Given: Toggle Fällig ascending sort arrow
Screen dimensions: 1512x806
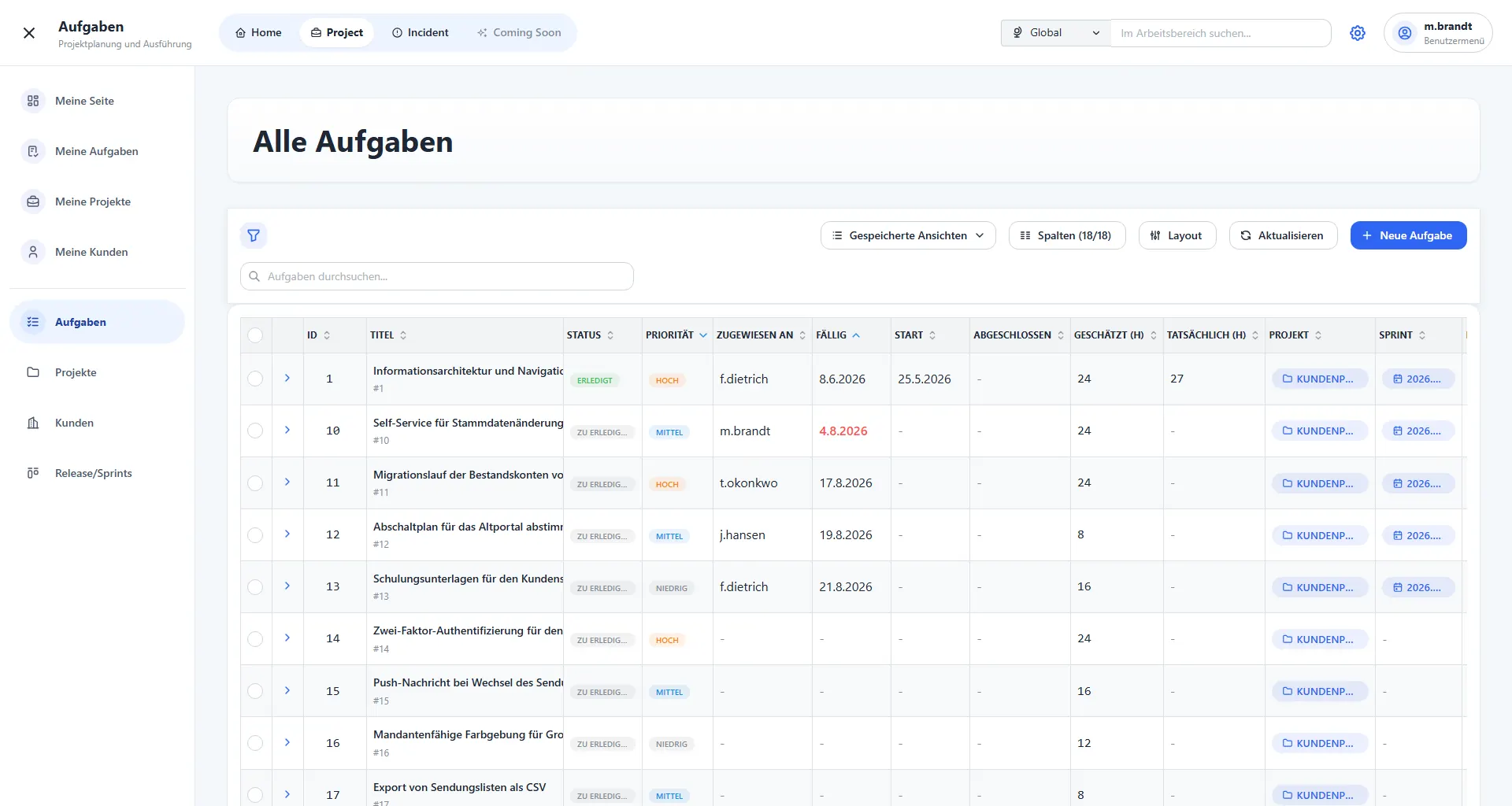Looking at the screenshot, I should (x=856, y=335).
